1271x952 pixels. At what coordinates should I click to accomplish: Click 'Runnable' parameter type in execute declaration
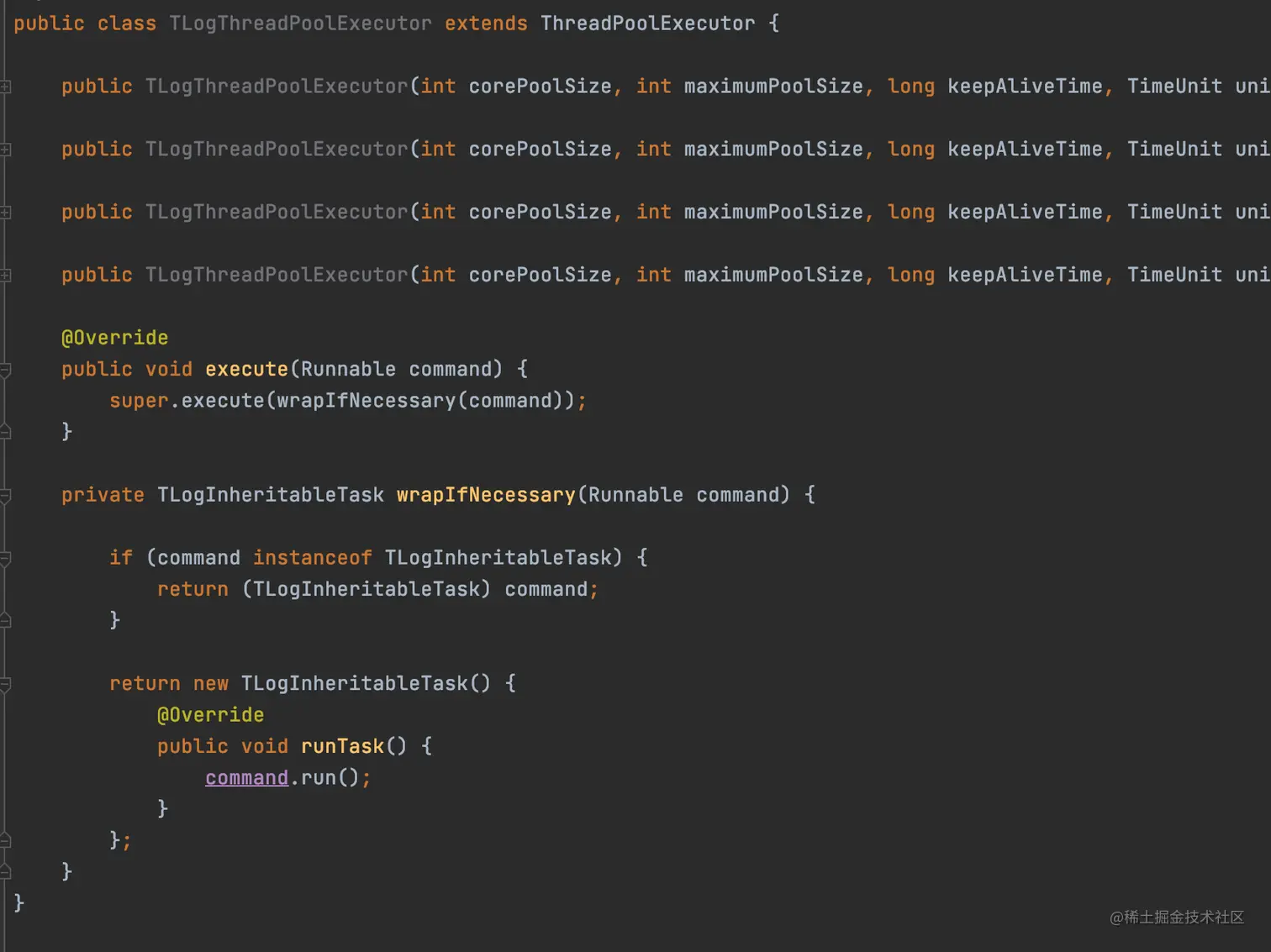coord(348,369)
